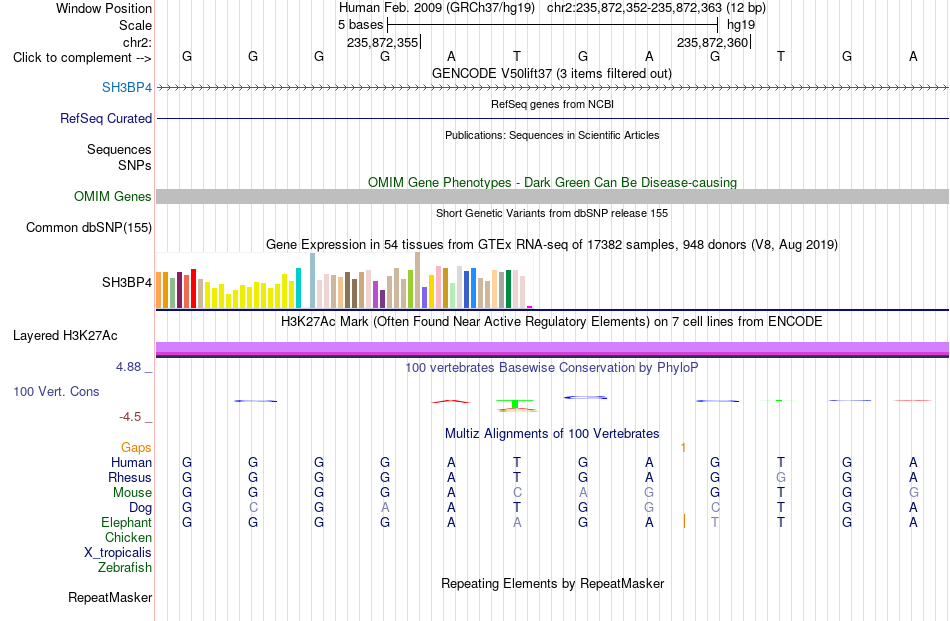Click 'Short Genetic Variants from dbSNP release 155'
The height and width of the screenshot is (621, 950).
coord(552,213)
